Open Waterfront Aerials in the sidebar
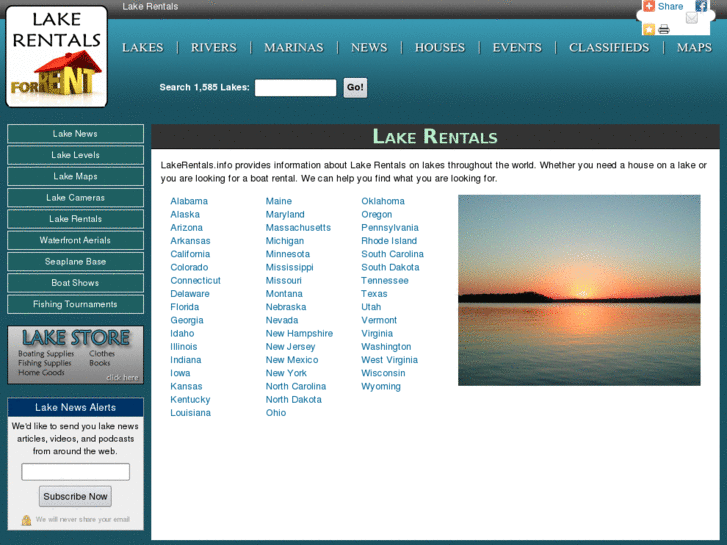 click(76, 240)
